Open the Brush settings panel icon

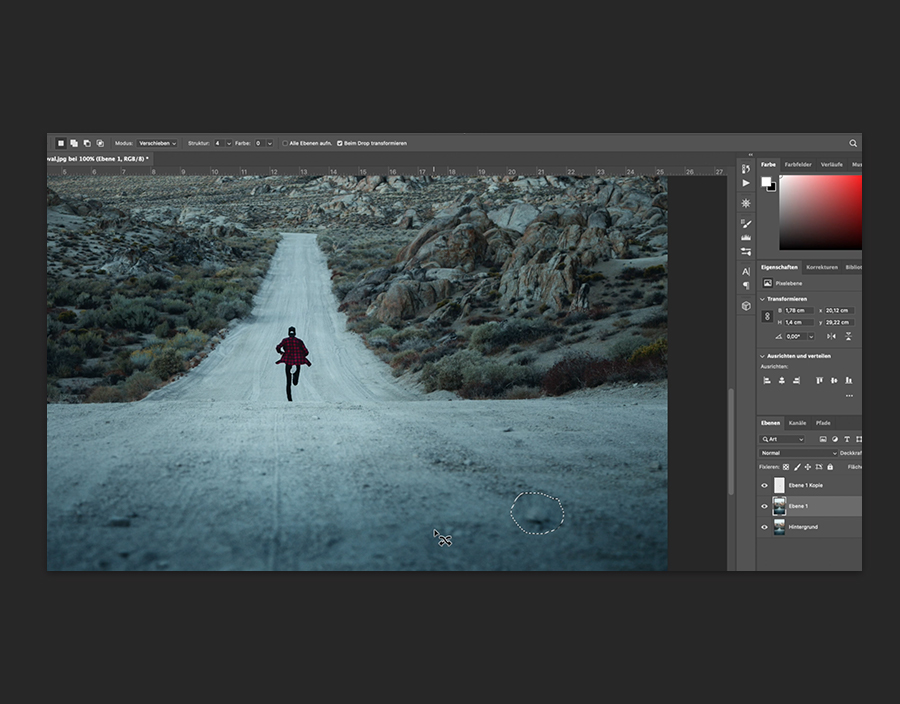(746, 222)
